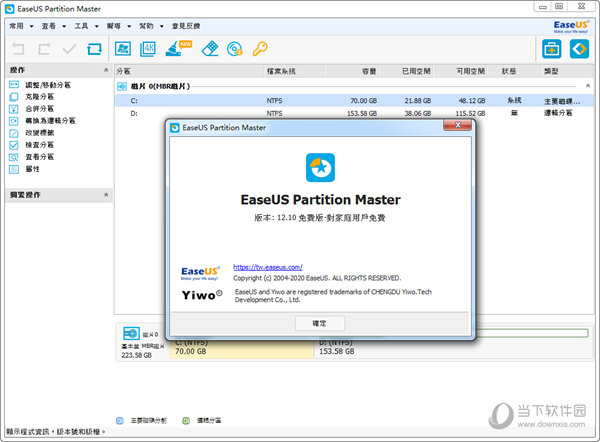Click the disk icon beside 磁片 0(MBR磁片)
This screenshot has height=442, width=600.
(x=122, y=86)
